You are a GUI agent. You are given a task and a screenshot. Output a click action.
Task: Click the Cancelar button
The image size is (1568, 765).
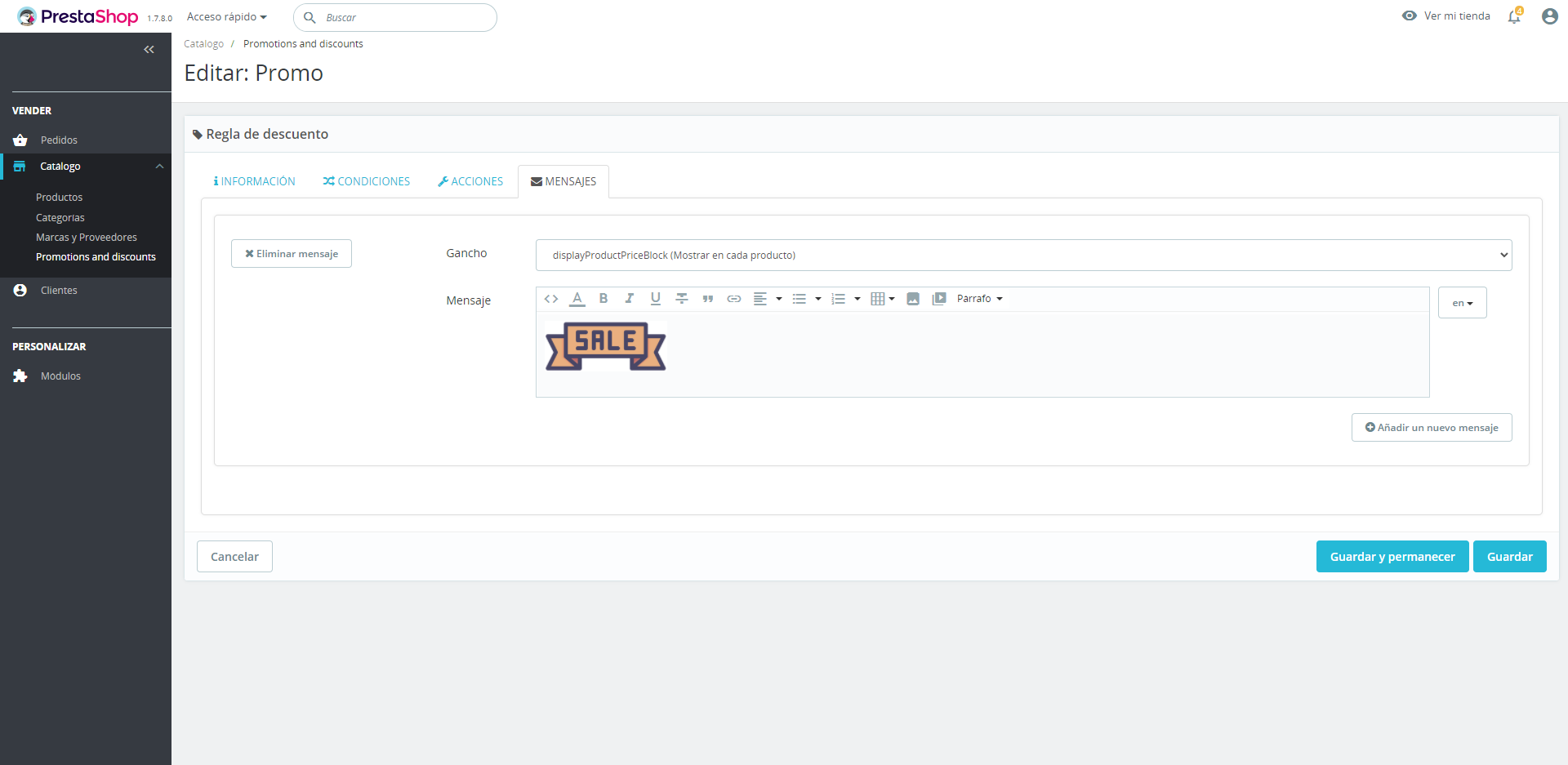(234, 557)
